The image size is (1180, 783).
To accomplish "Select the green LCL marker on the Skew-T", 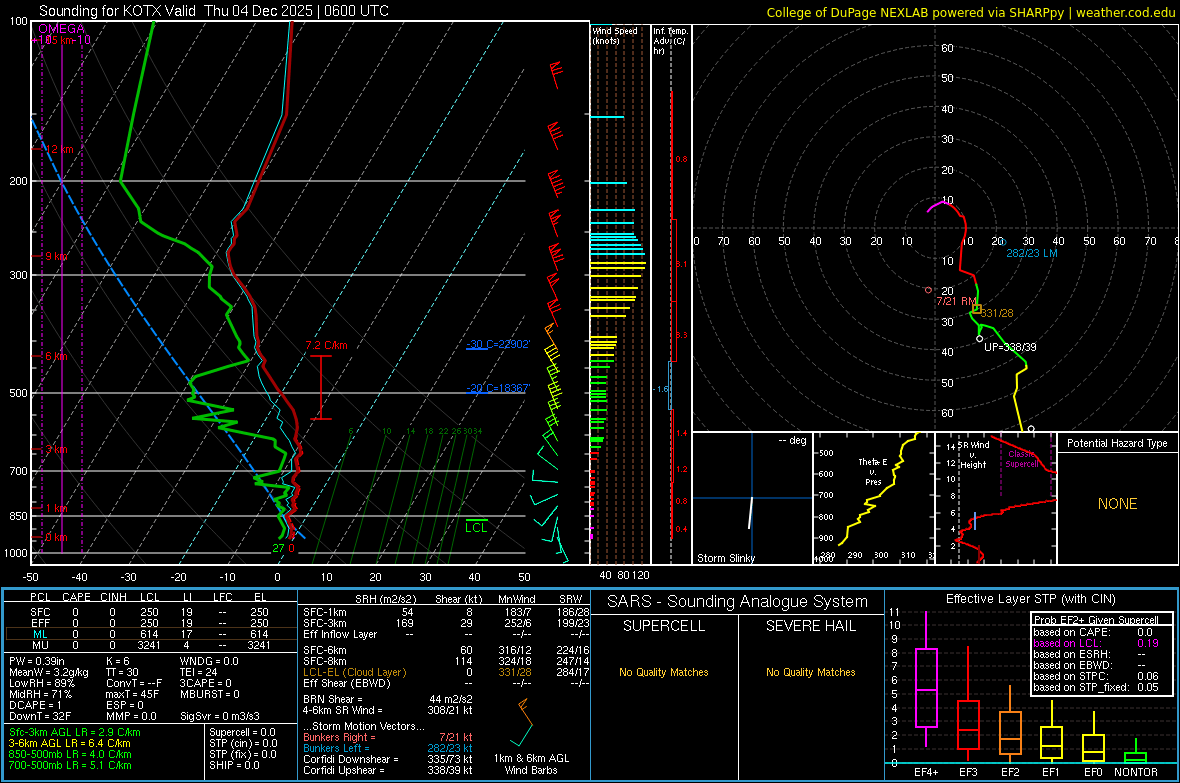I will [x=476, y=527].
